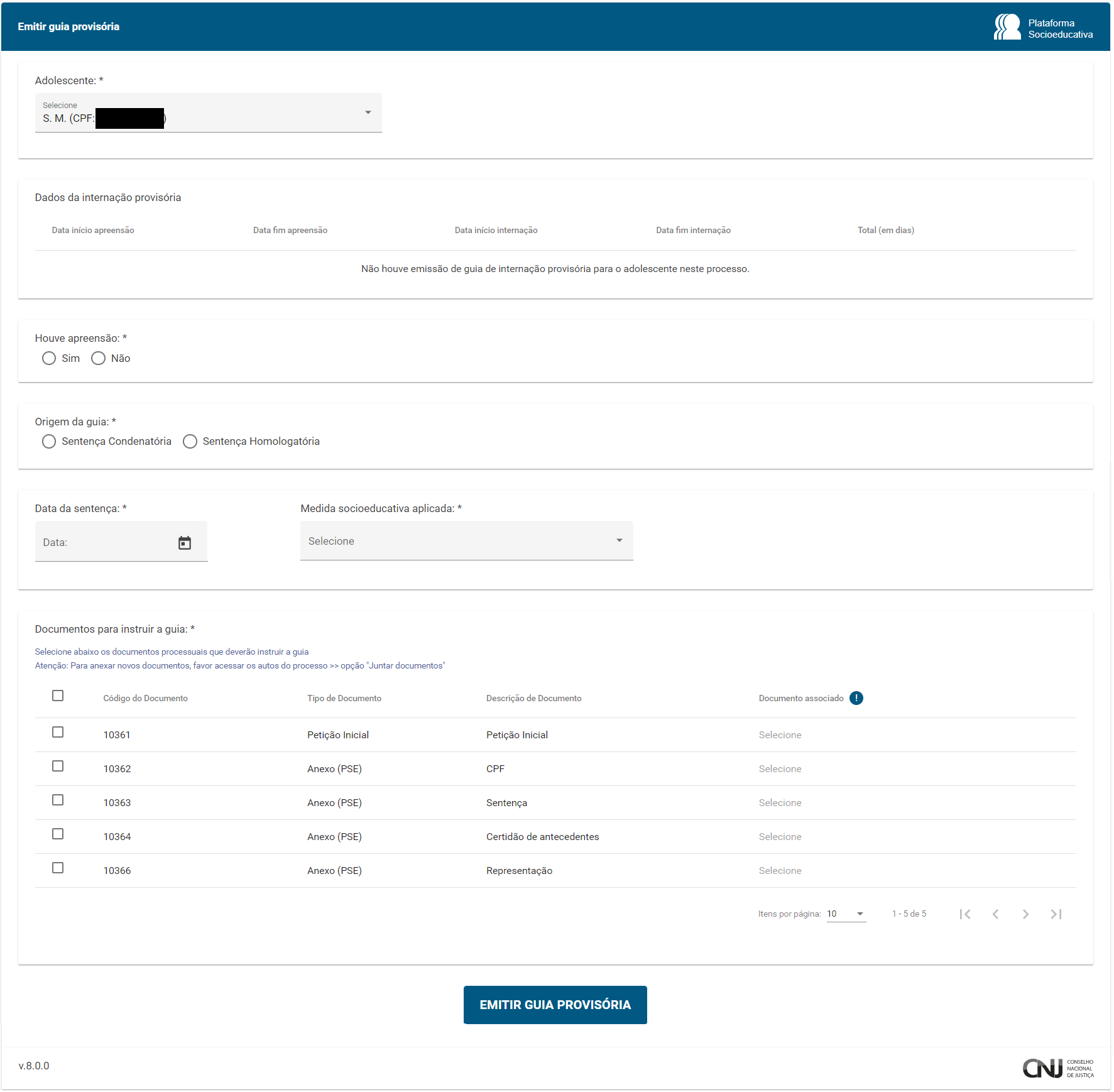Open associated document dropdown for 10366
Viewport: 1114px width, 1092px height.
tap(780, 871)
